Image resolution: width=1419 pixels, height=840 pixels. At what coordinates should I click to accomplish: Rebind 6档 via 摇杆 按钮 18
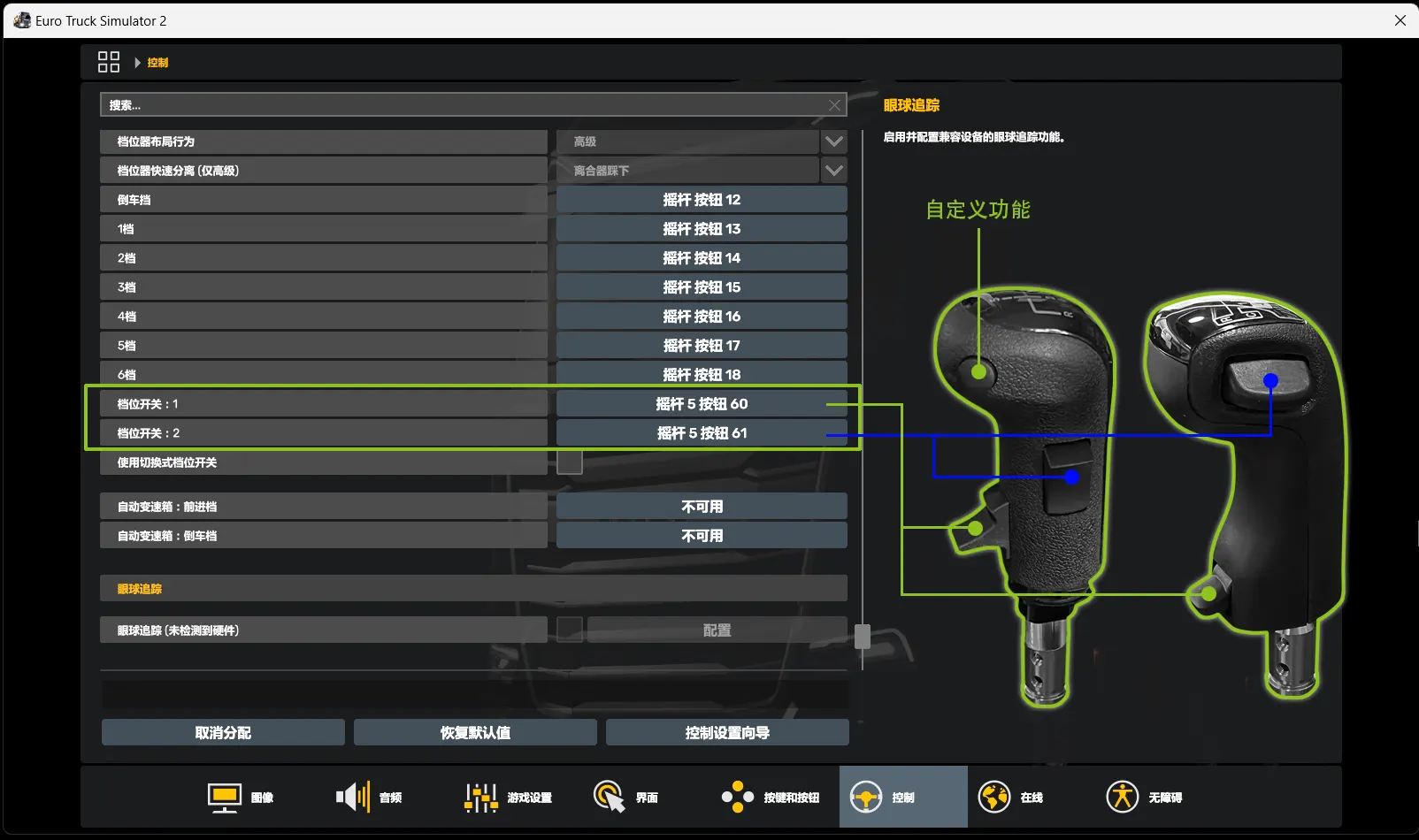pos(702,375)
